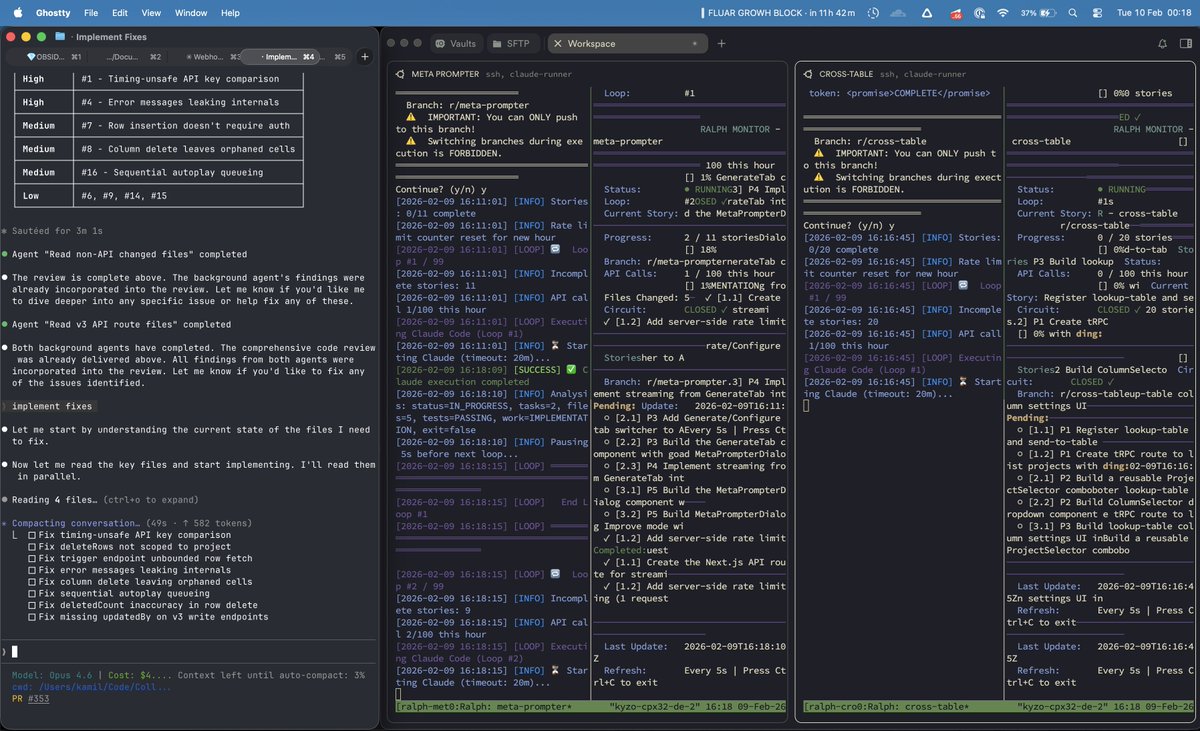Click the triangle icon in menu bar
The width and height of the screenshot is (1200, 731).
(x=926, y=13)
